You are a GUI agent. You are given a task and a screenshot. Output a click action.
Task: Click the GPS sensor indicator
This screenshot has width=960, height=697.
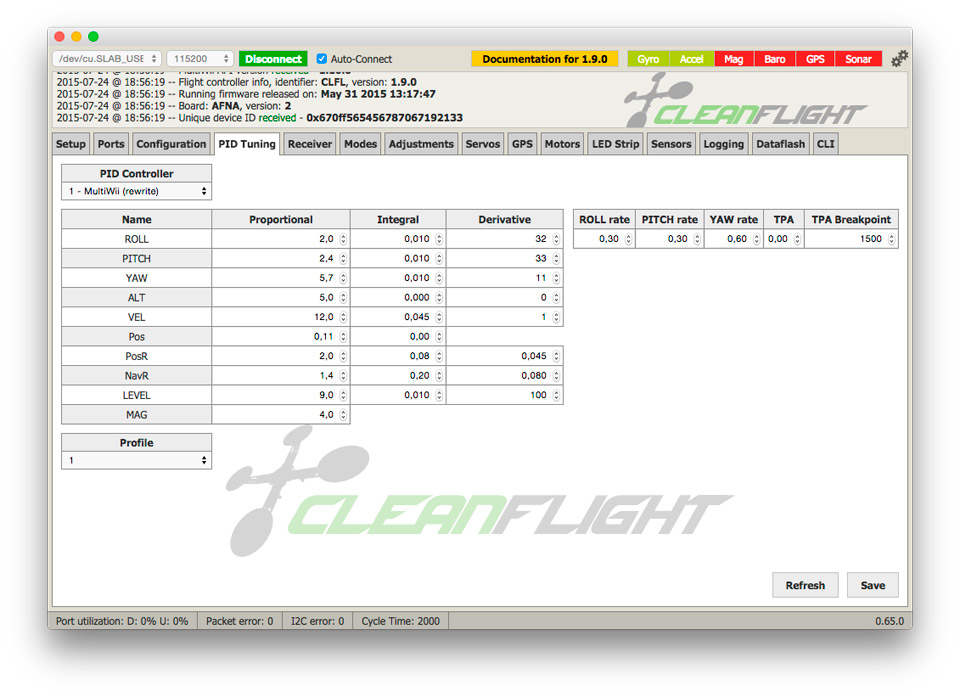pyautogui.click(x=815, y=59)
